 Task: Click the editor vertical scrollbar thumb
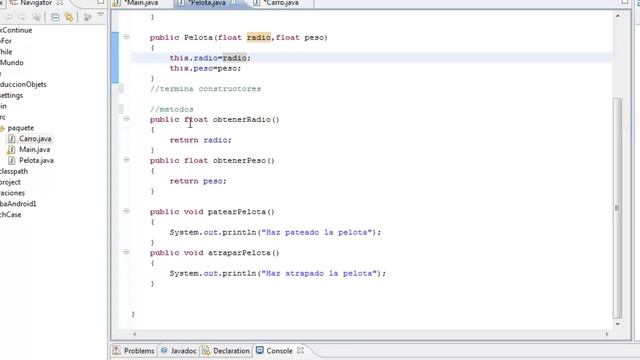click(617, 208)
